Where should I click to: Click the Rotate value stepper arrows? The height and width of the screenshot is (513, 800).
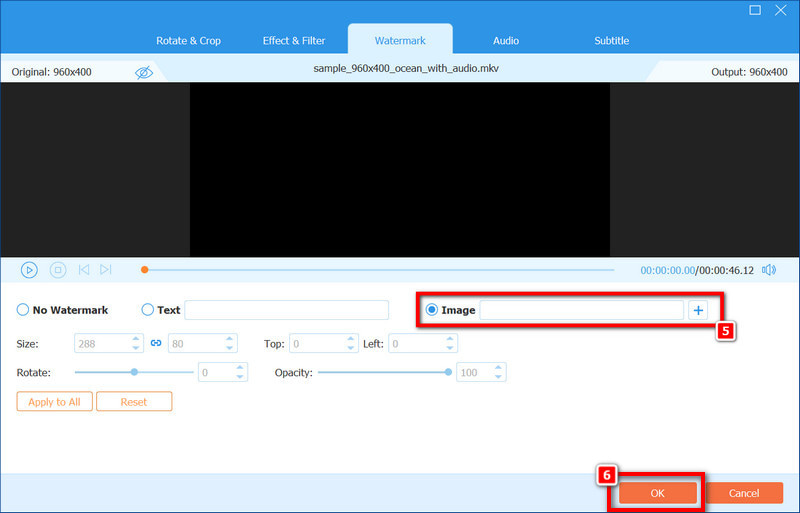coord(240,372)
